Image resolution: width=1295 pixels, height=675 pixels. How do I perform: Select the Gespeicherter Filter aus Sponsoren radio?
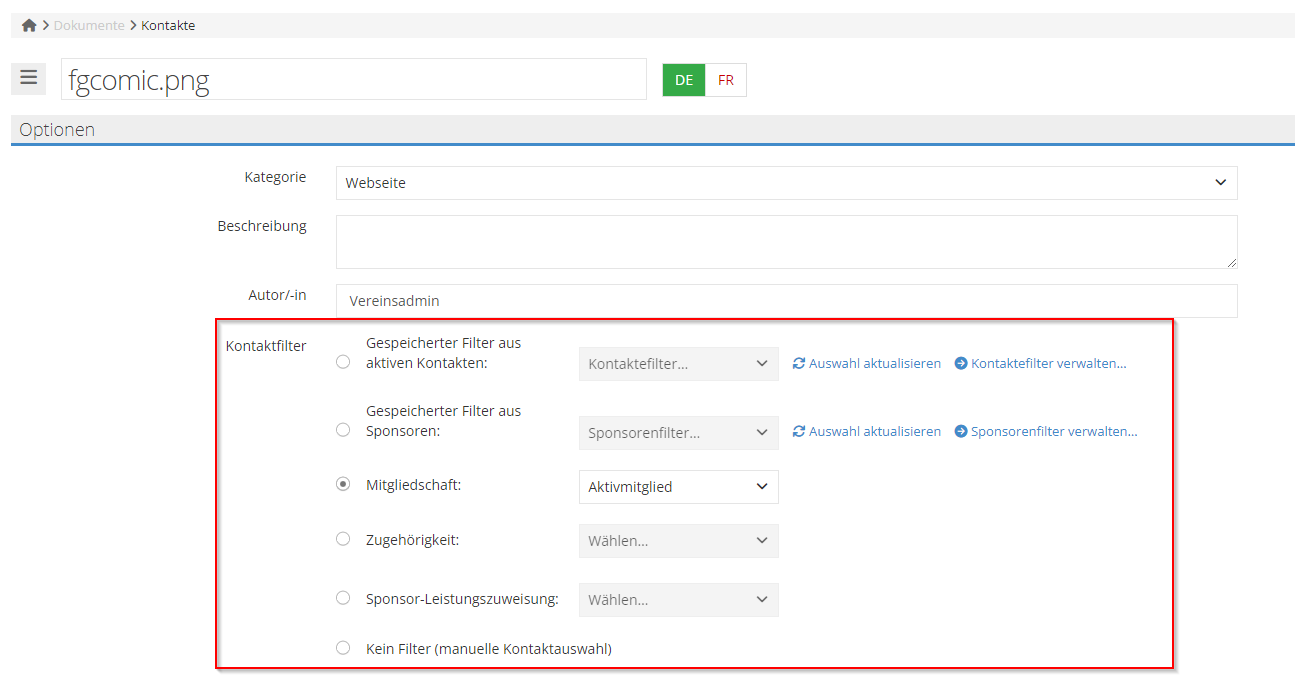(343, 430)
